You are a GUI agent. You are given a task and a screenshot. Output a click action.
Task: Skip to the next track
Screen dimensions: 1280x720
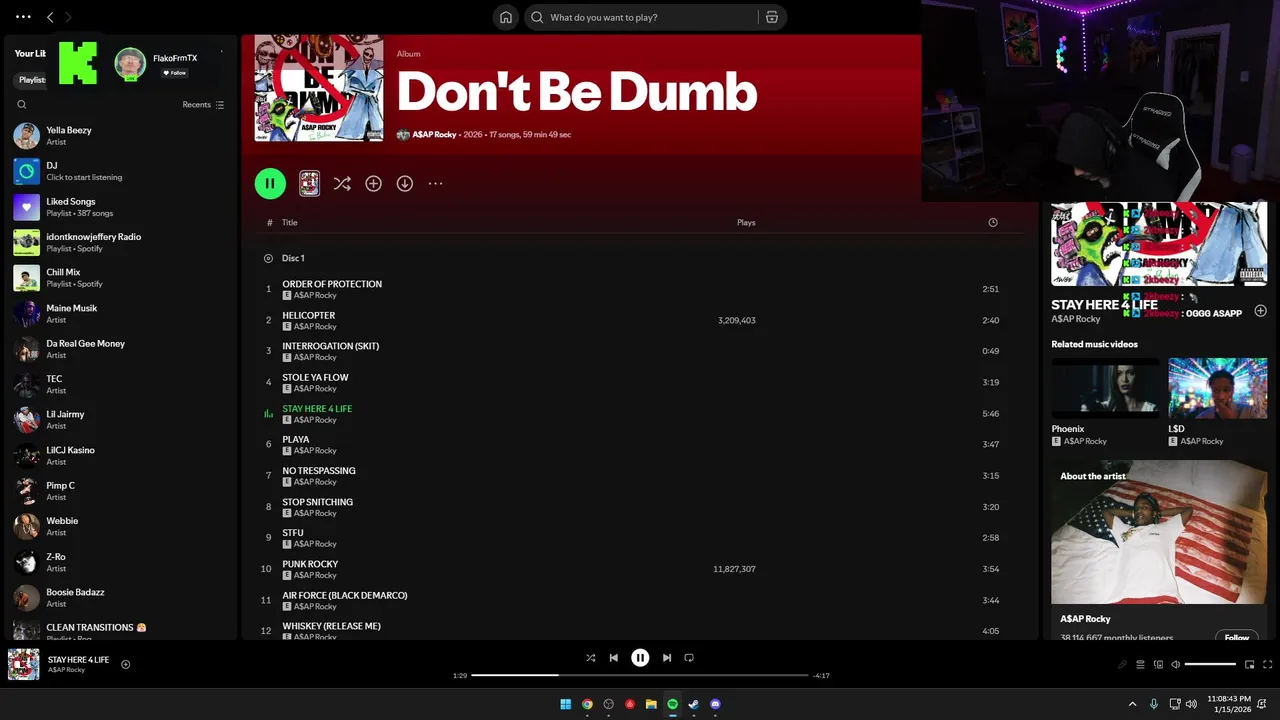click(x=667, y=658)
